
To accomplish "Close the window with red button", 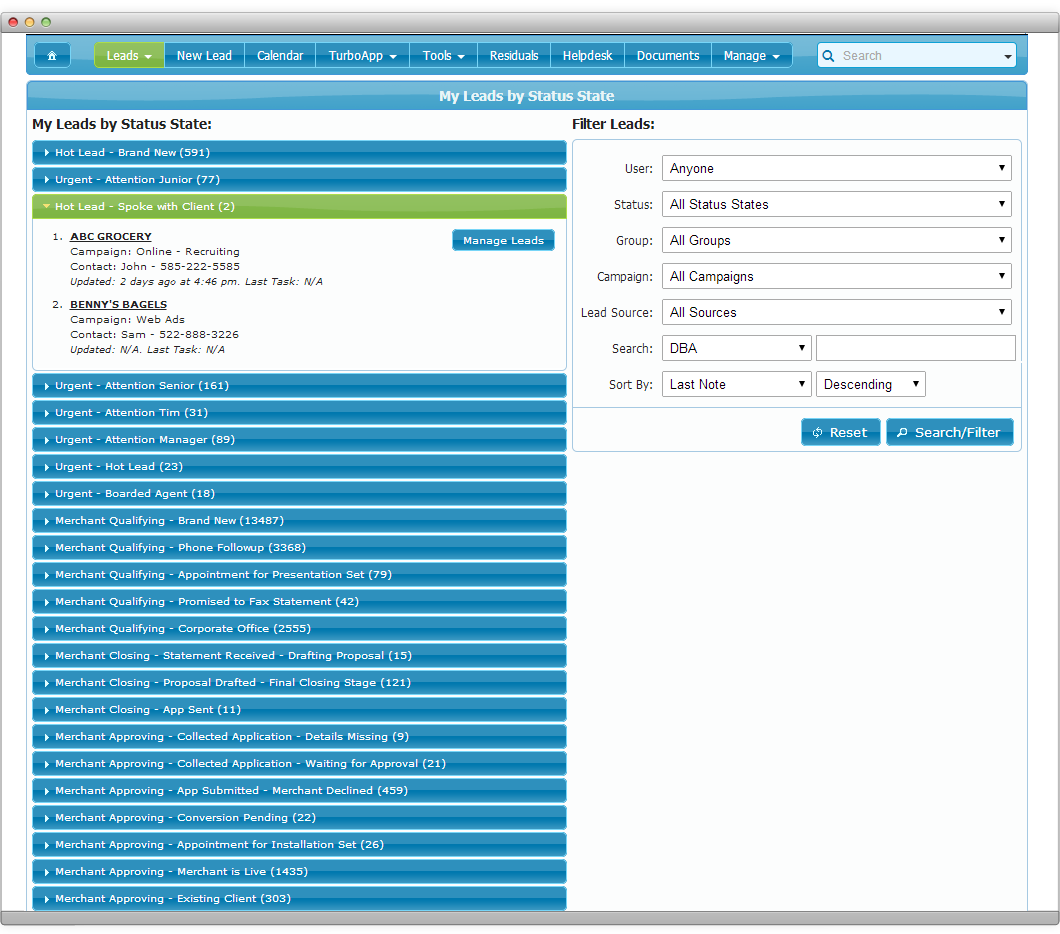I will (13, 22).
